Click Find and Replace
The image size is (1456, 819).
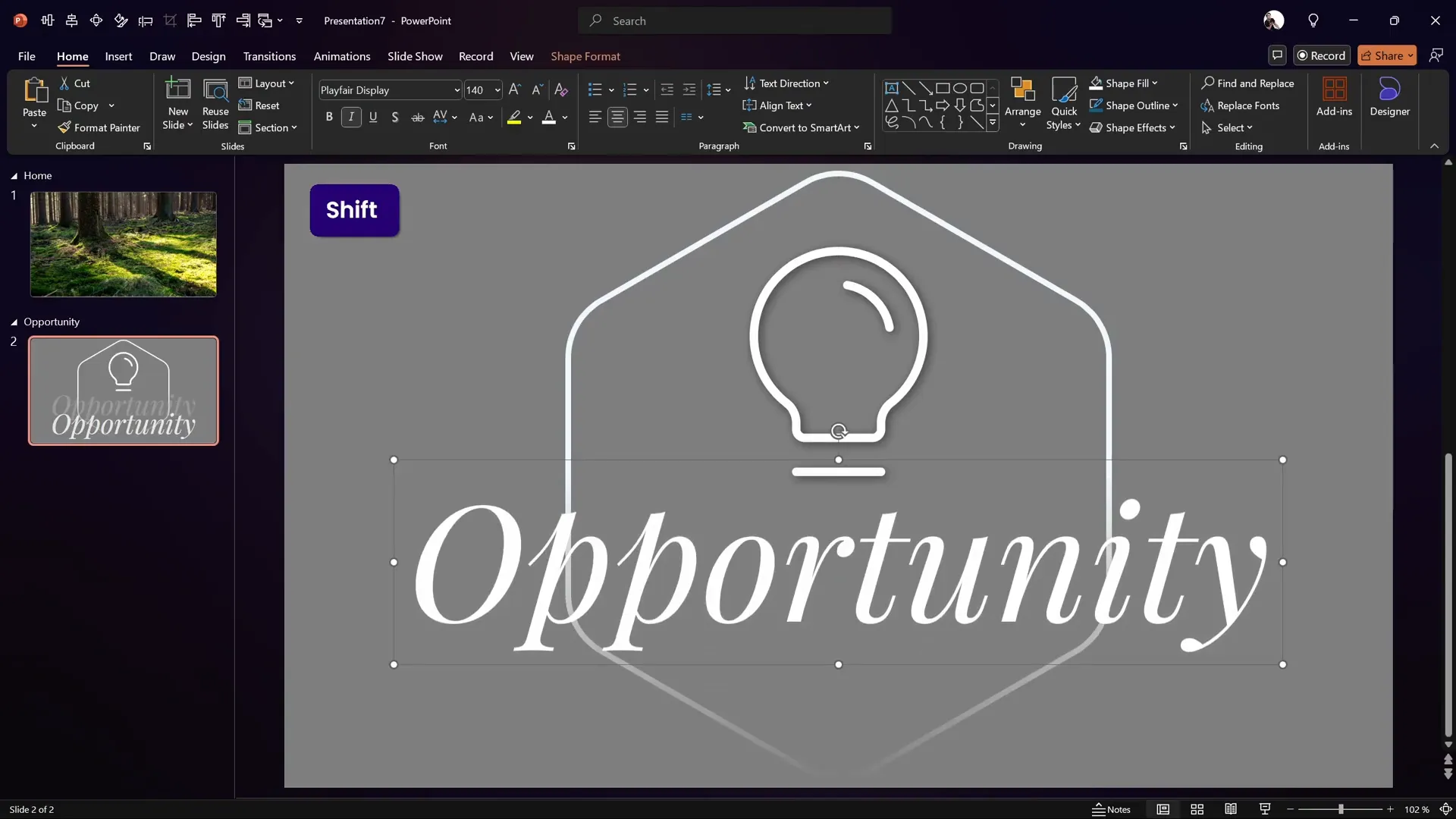(1247, 83)
